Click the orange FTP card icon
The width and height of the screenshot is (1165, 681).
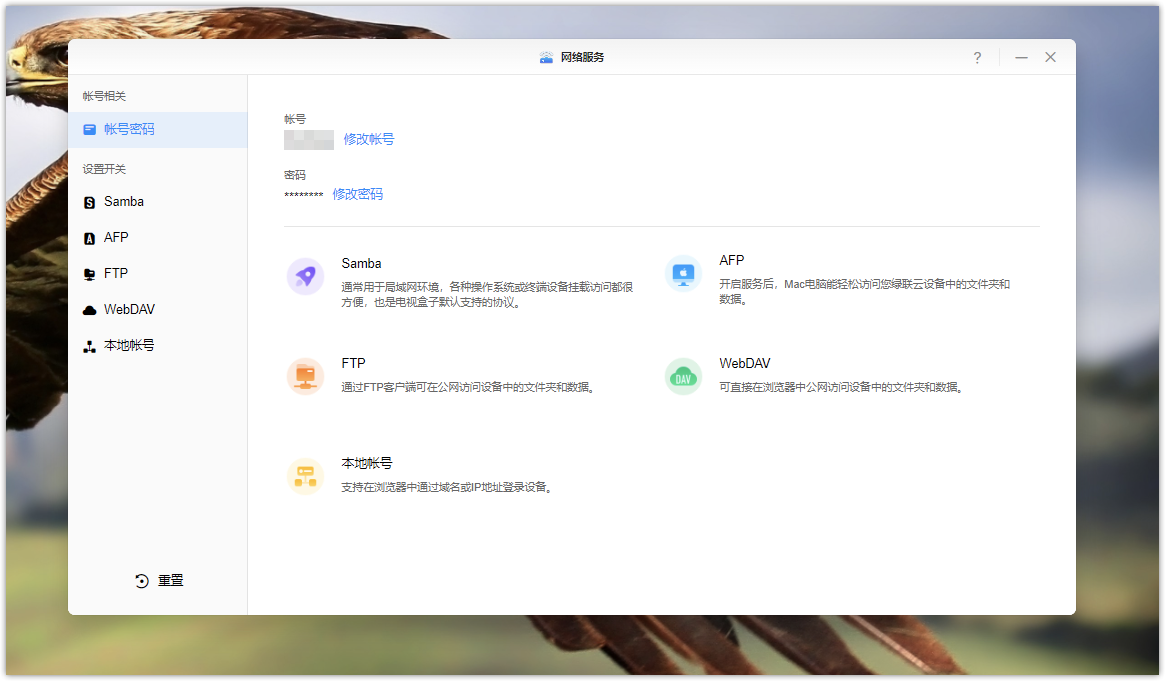[305, 376]
